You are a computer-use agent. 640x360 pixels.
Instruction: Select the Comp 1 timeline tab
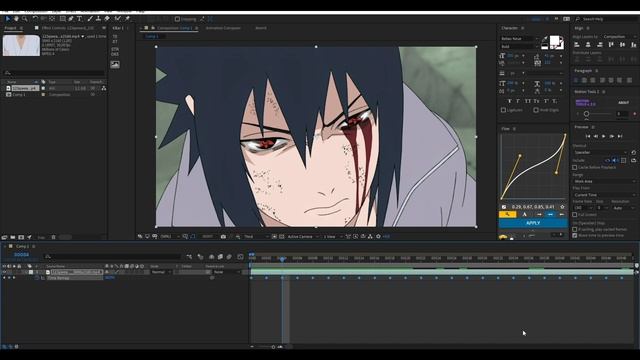tap(22, 247)
